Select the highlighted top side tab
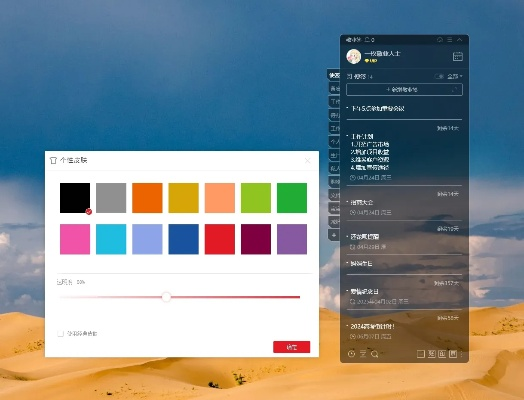Screen dimensions: 524x400 334,76
